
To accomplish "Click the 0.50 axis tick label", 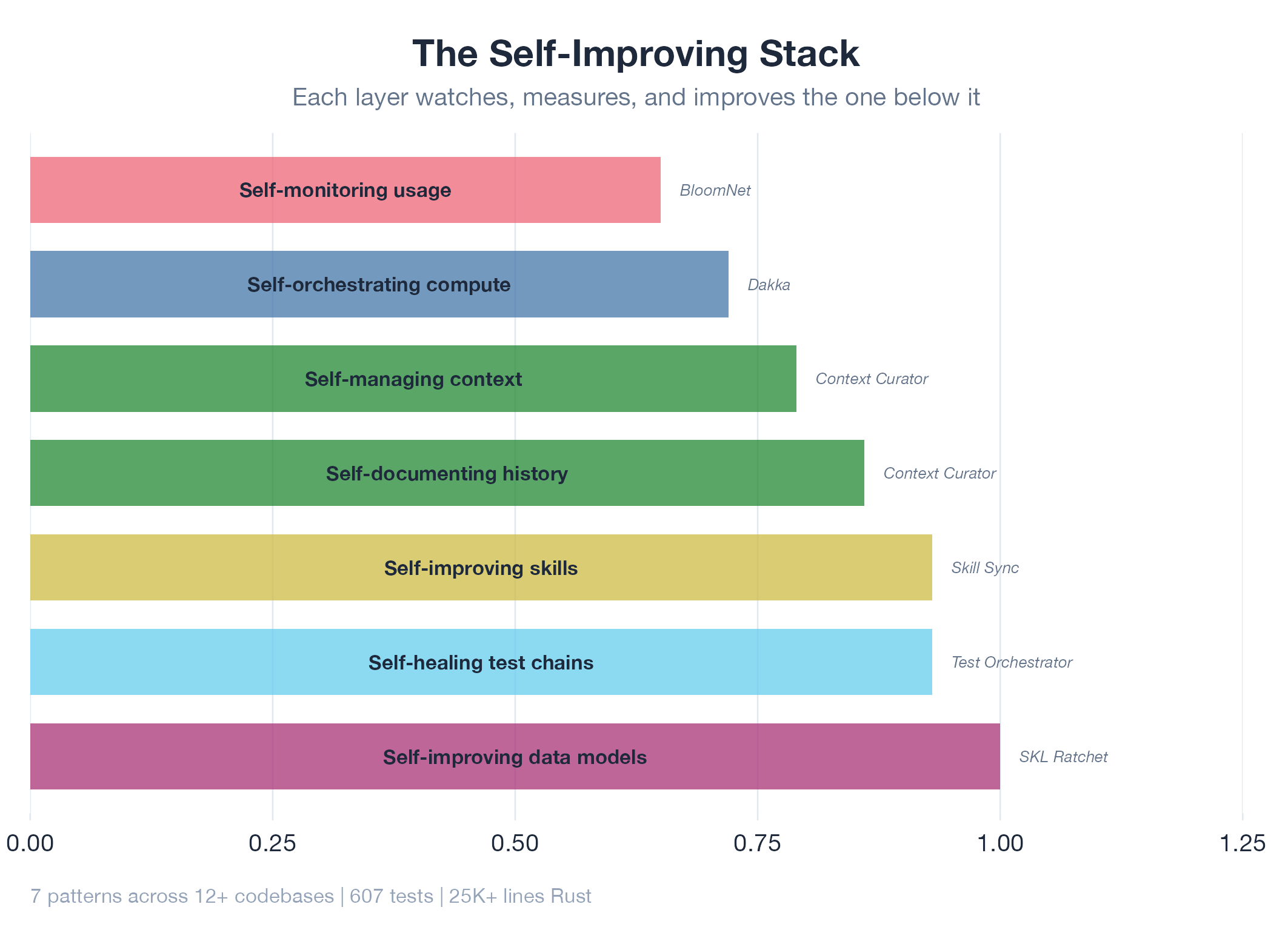I will point(515,843).
